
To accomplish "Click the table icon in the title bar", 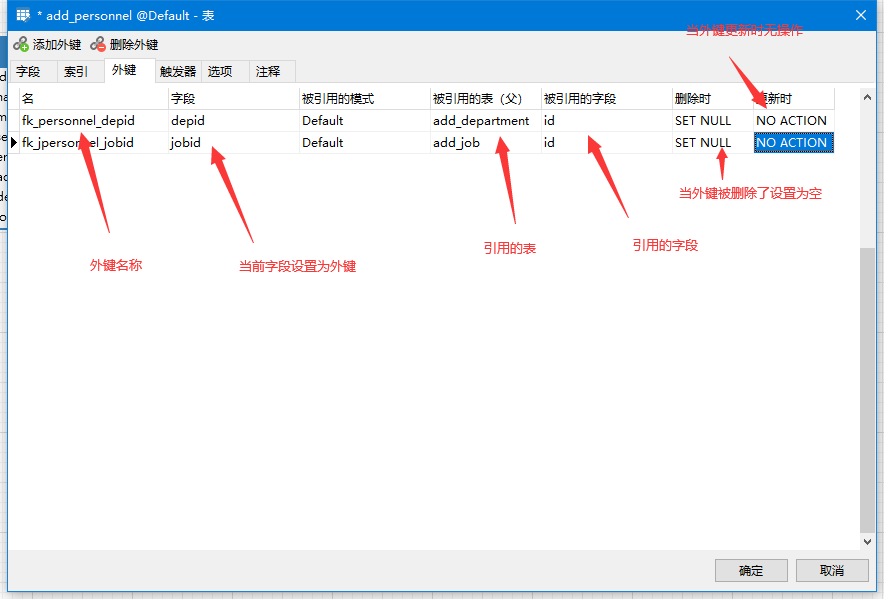I will click(23, 16).
